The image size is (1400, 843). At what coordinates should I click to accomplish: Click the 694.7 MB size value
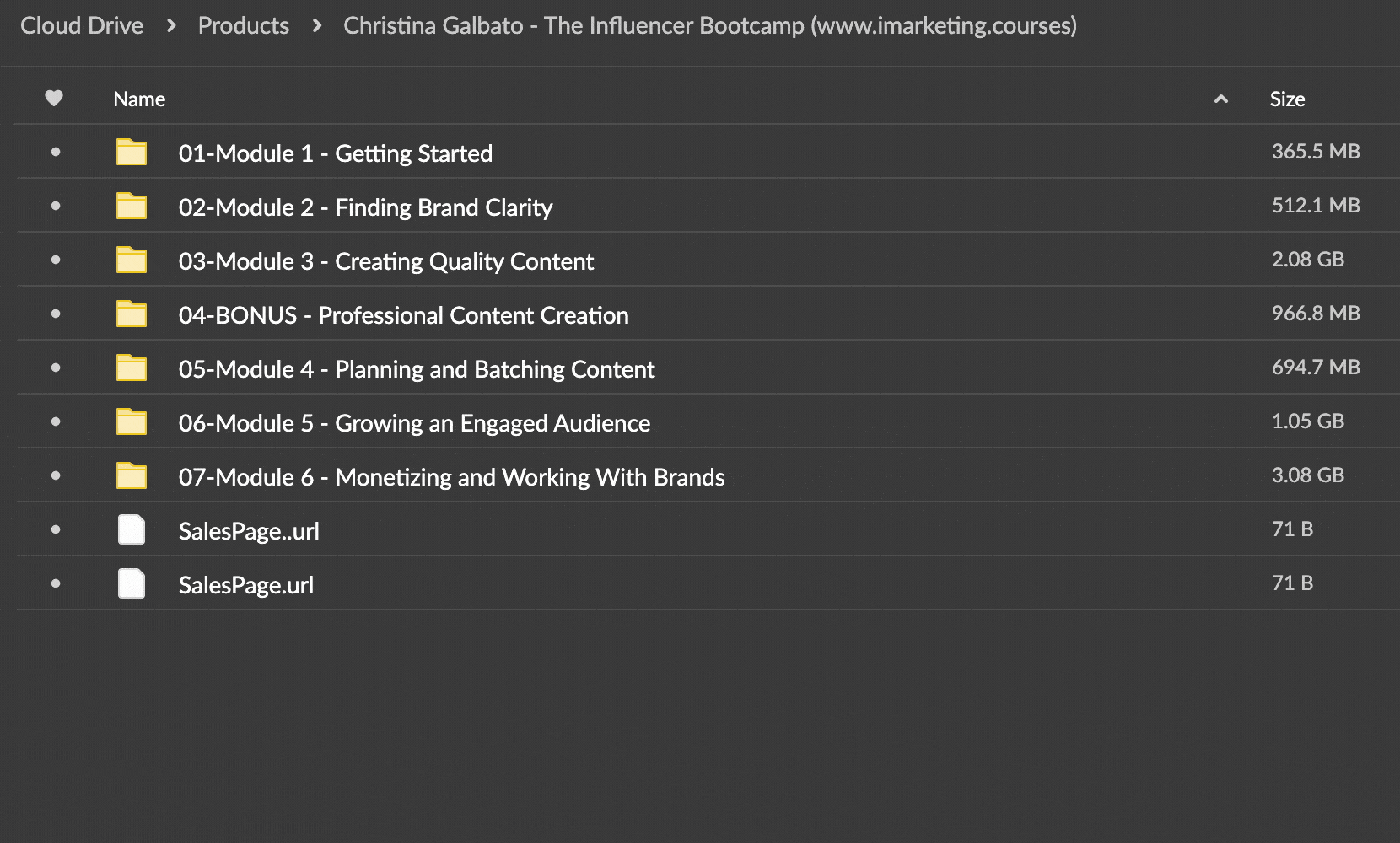[1316, 368]
